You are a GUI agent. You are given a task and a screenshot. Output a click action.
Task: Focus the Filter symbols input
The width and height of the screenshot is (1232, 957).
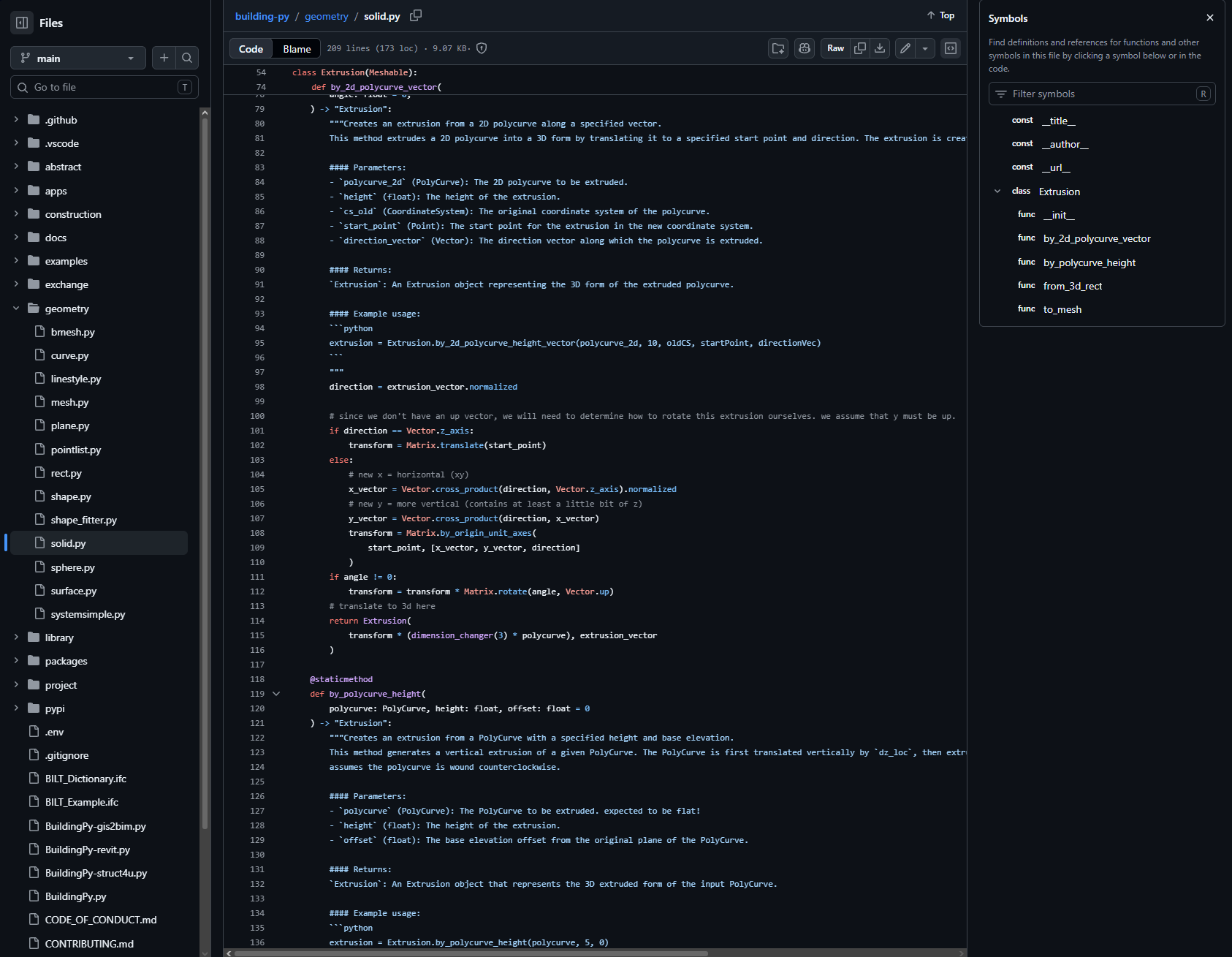[1102, 94]
